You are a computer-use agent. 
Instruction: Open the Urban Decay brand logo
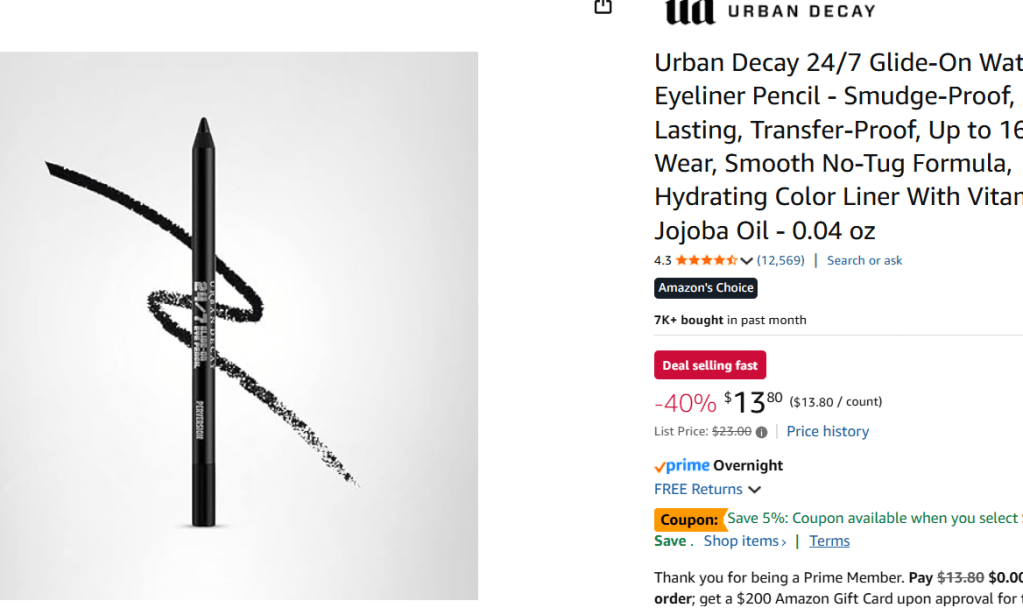click(770, 11)
